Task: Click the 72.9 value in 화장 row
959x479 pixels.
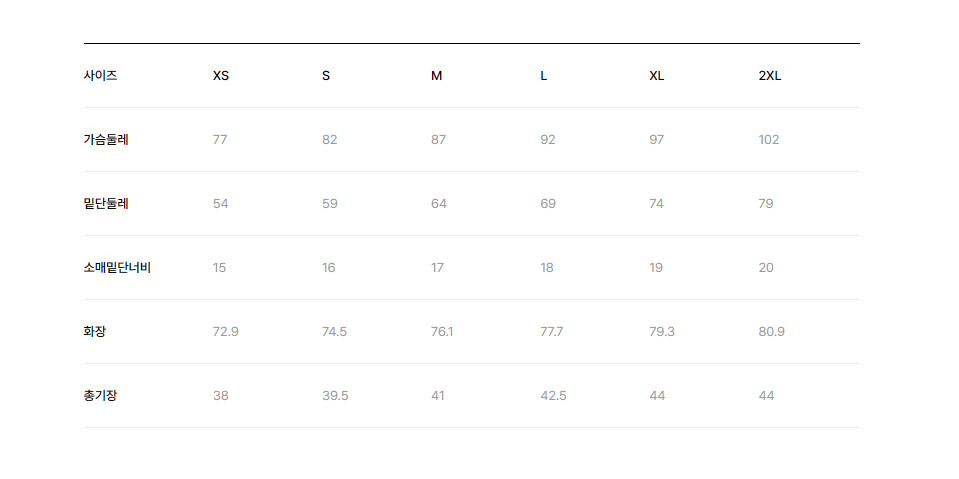Action: click(226, 332)
